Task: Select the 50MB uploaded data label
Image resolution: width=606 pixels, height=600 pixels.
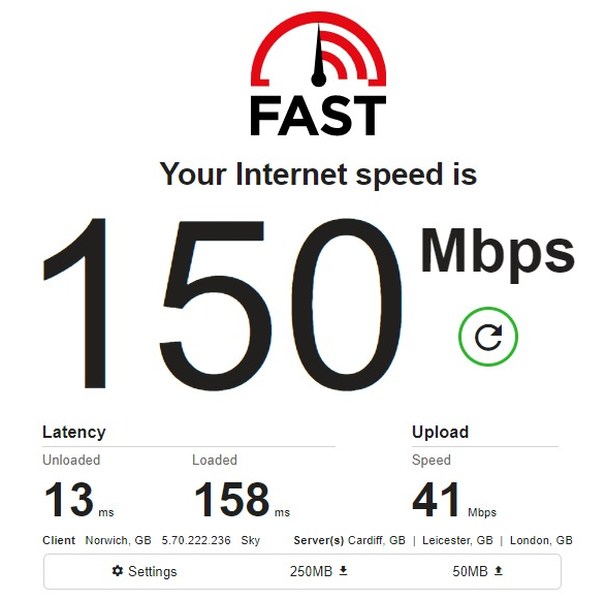Action: [x=470, y=571]
